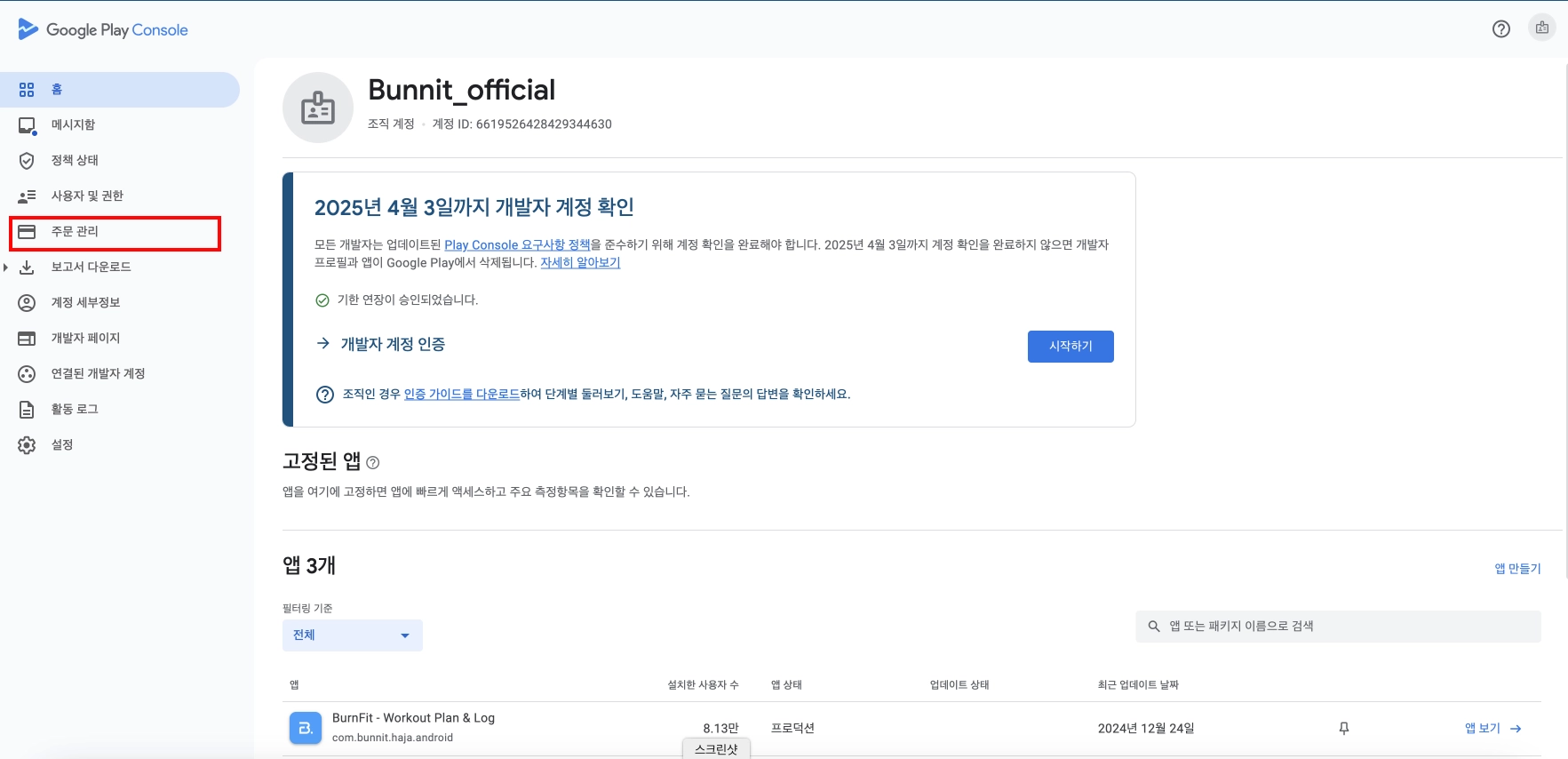1568x759 pixels.
Task: Click the 업데이트 상태 column header
Action: (959, 685)
